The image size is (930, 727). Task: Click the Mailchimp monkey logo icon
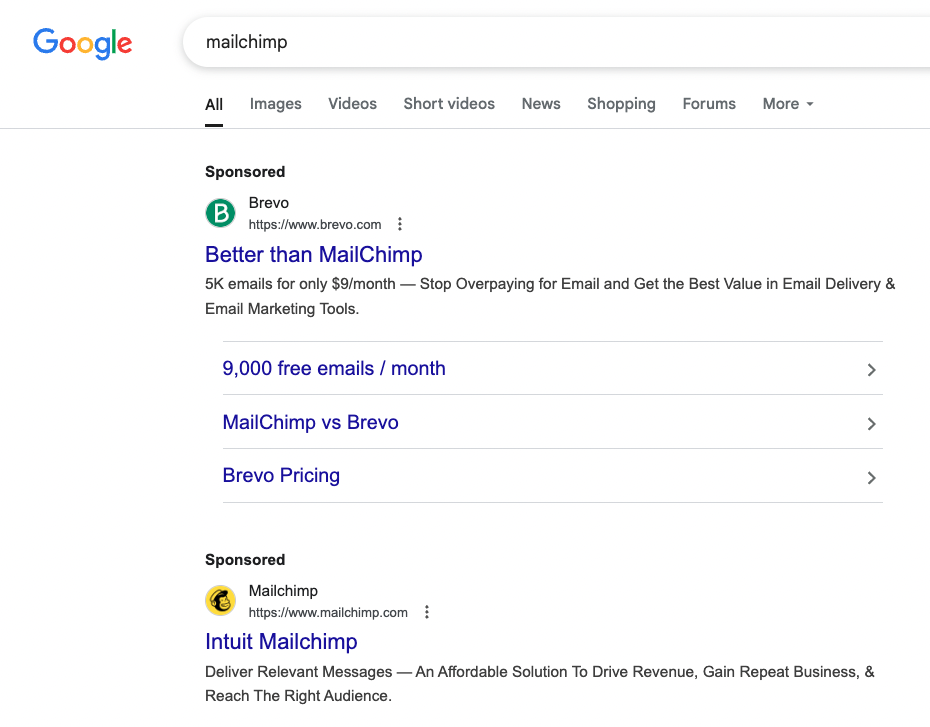pos(221,601)
